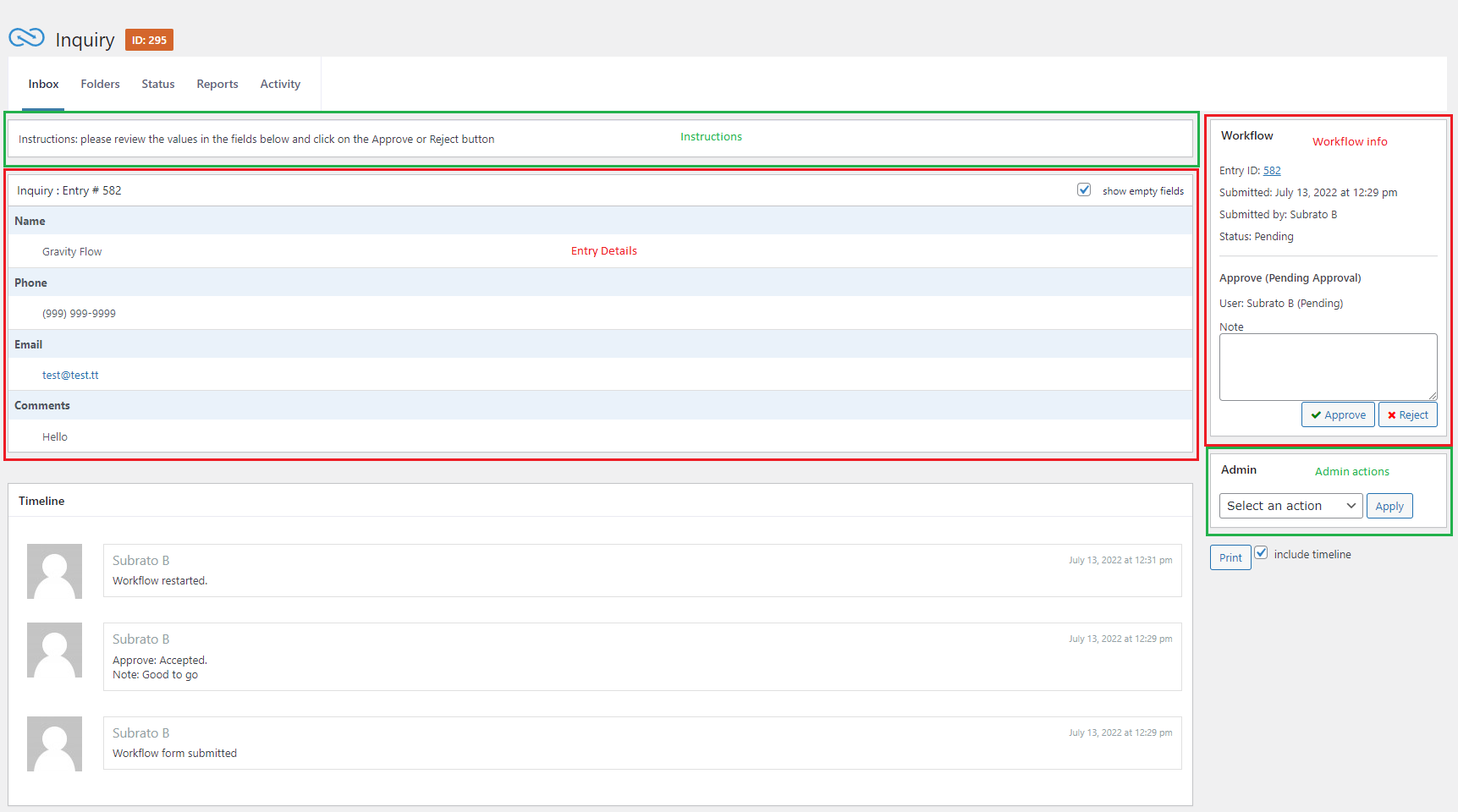Uncheck the include timeline checkbox

point(1261,553)
